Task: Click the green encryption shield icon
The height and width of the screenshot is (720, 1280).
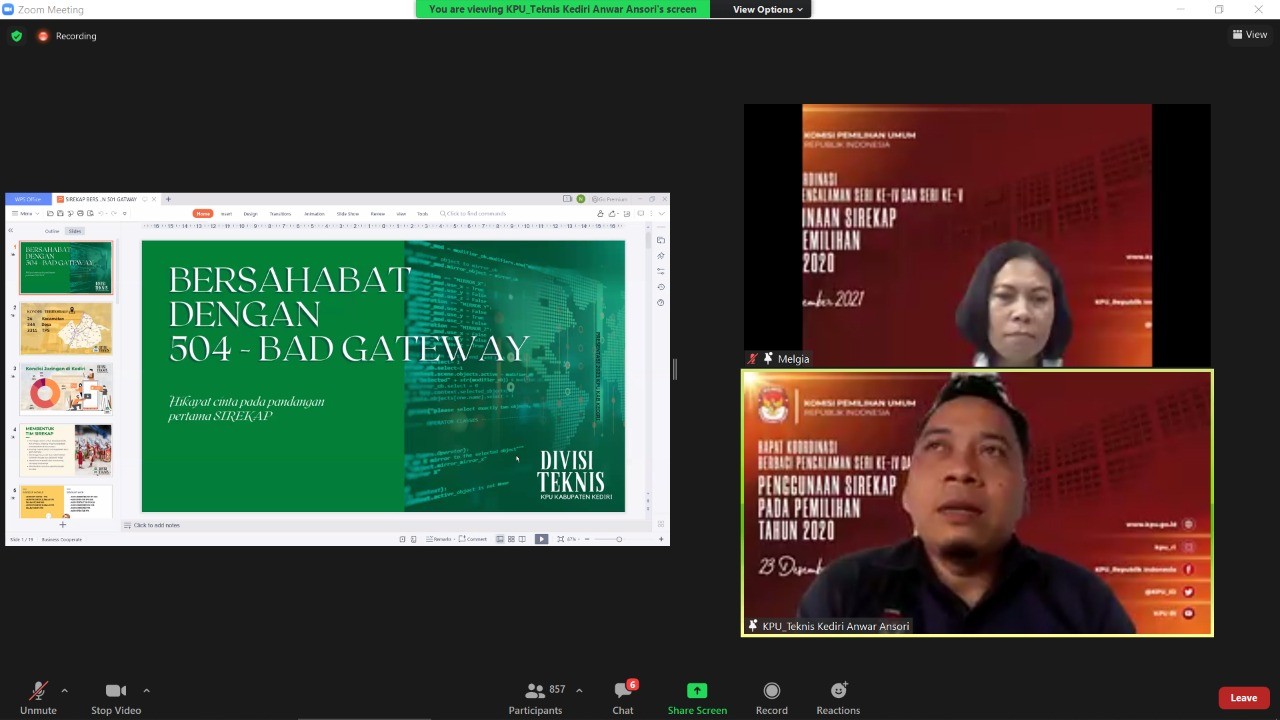Action: point(16,36)
